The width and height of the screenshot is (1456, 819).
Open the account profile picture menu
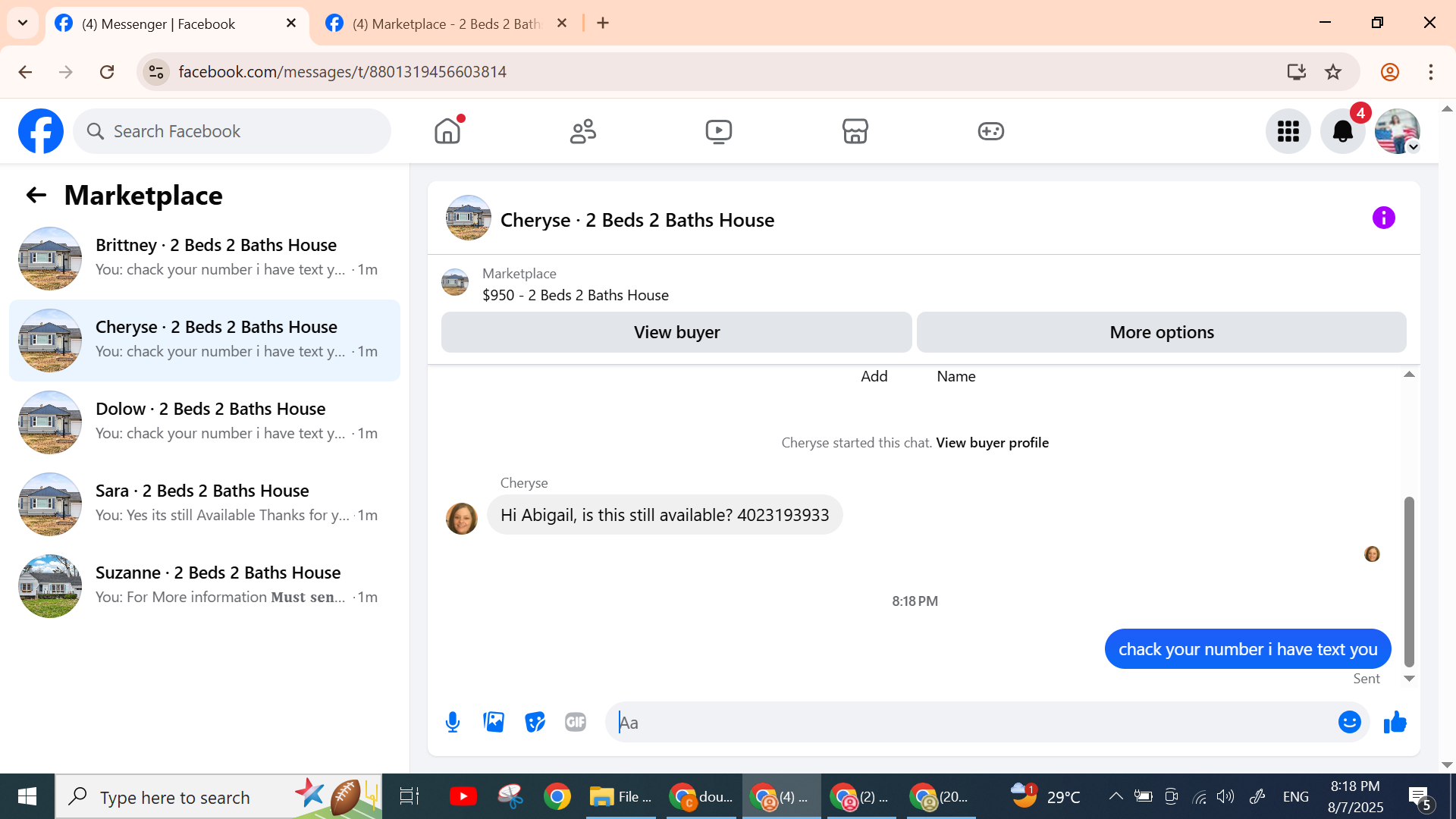click(x=1398, y=131)
